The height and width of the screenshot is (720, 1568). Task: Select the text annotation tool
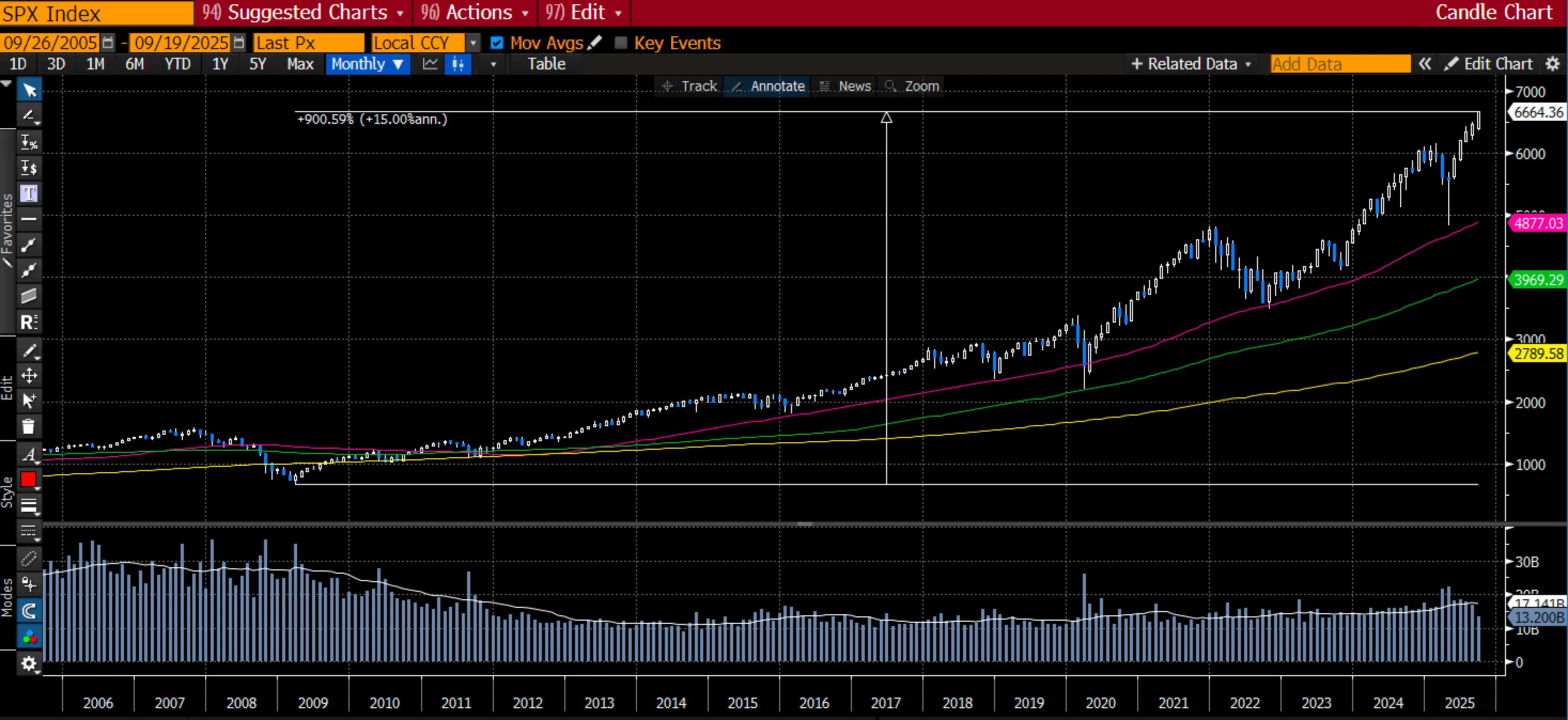coord(29,193)
